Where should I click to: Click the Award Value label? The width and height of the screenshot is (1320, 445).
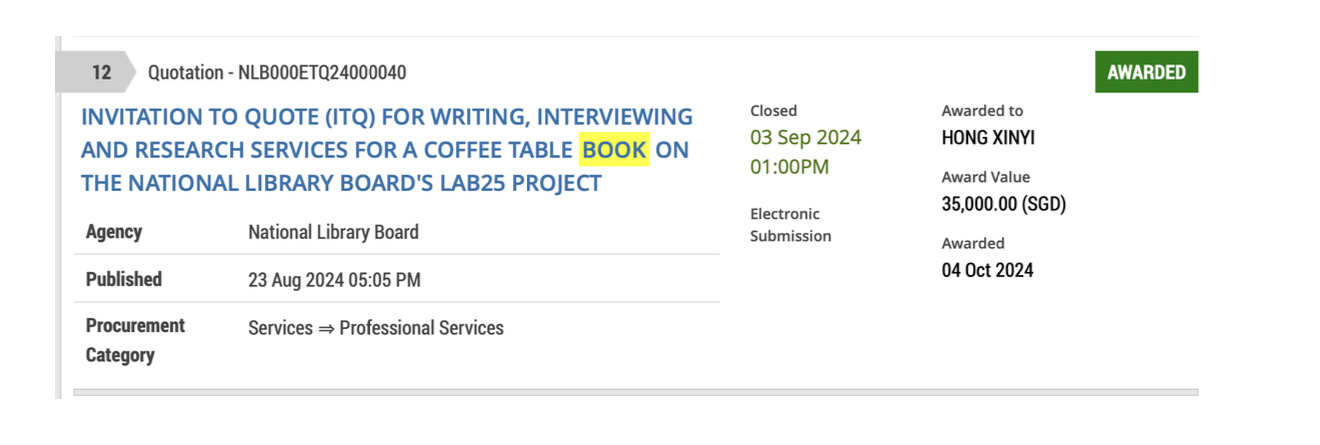pyautogui.click(x=985, y=177)
